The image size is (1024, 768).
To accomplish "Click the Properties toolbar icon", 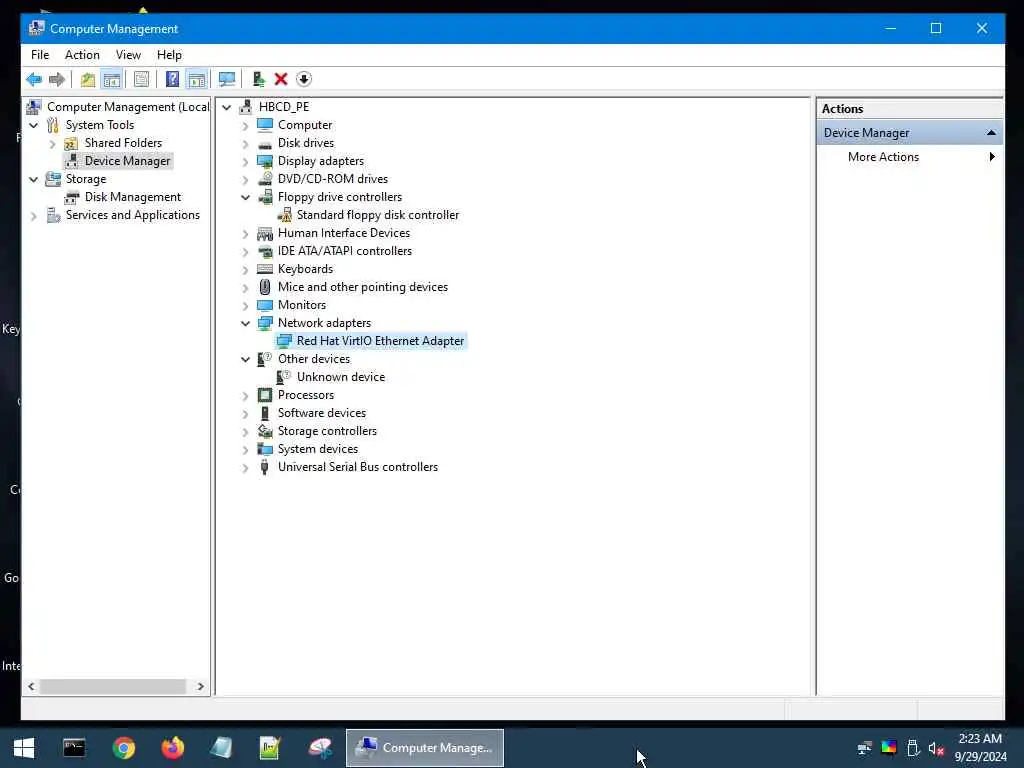I will coord(141,80).
